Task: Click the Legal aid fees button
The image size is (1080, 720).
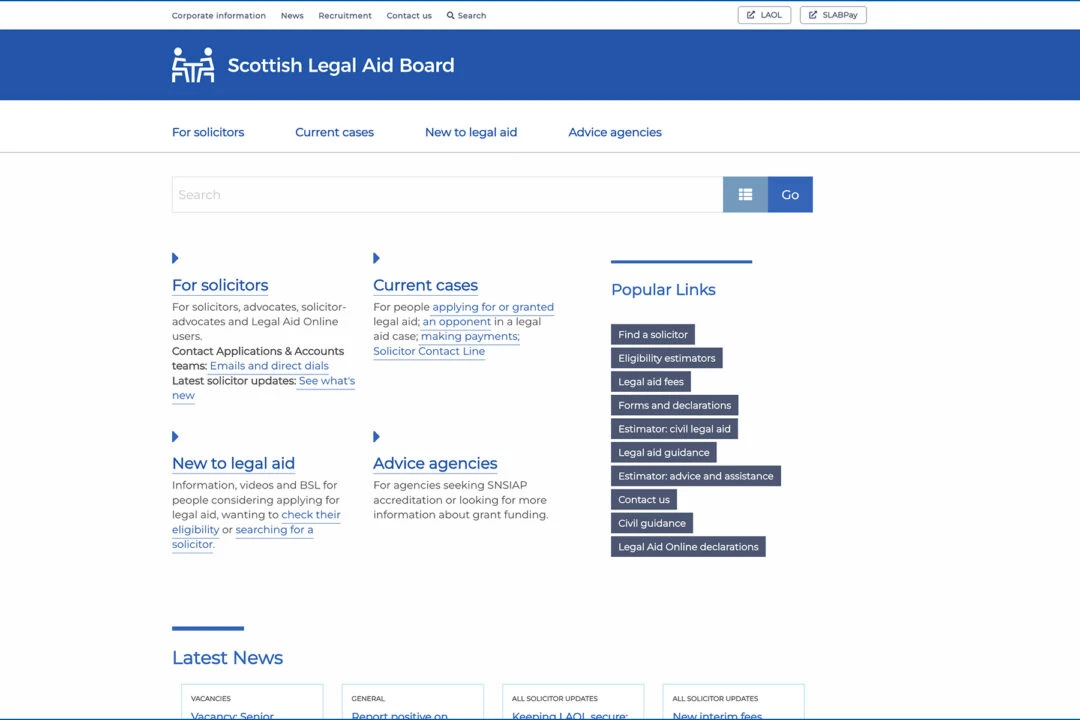Action: tap(651, 381)
